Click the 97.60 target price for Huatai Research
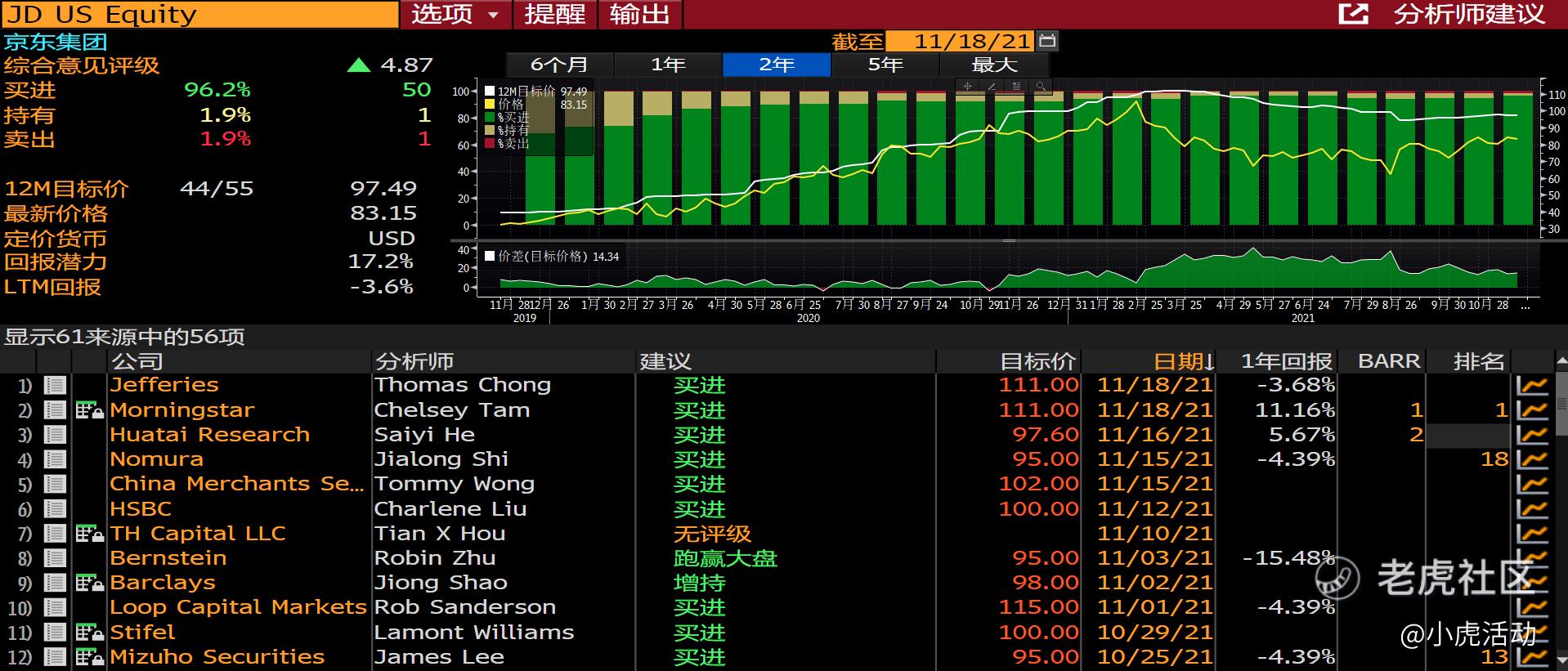The width and height of the screenshot is (1568, 671). [1046, 435]
